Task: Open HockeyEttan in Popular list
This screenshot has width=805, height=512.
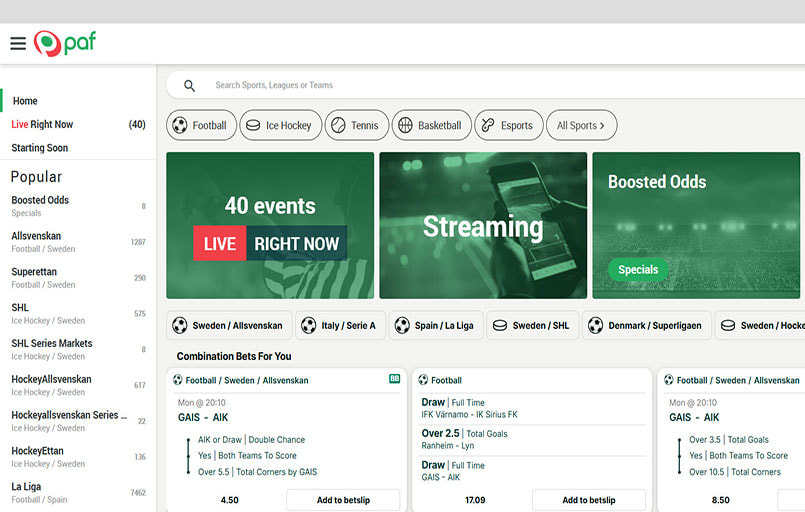Action: tap(78, 457)
